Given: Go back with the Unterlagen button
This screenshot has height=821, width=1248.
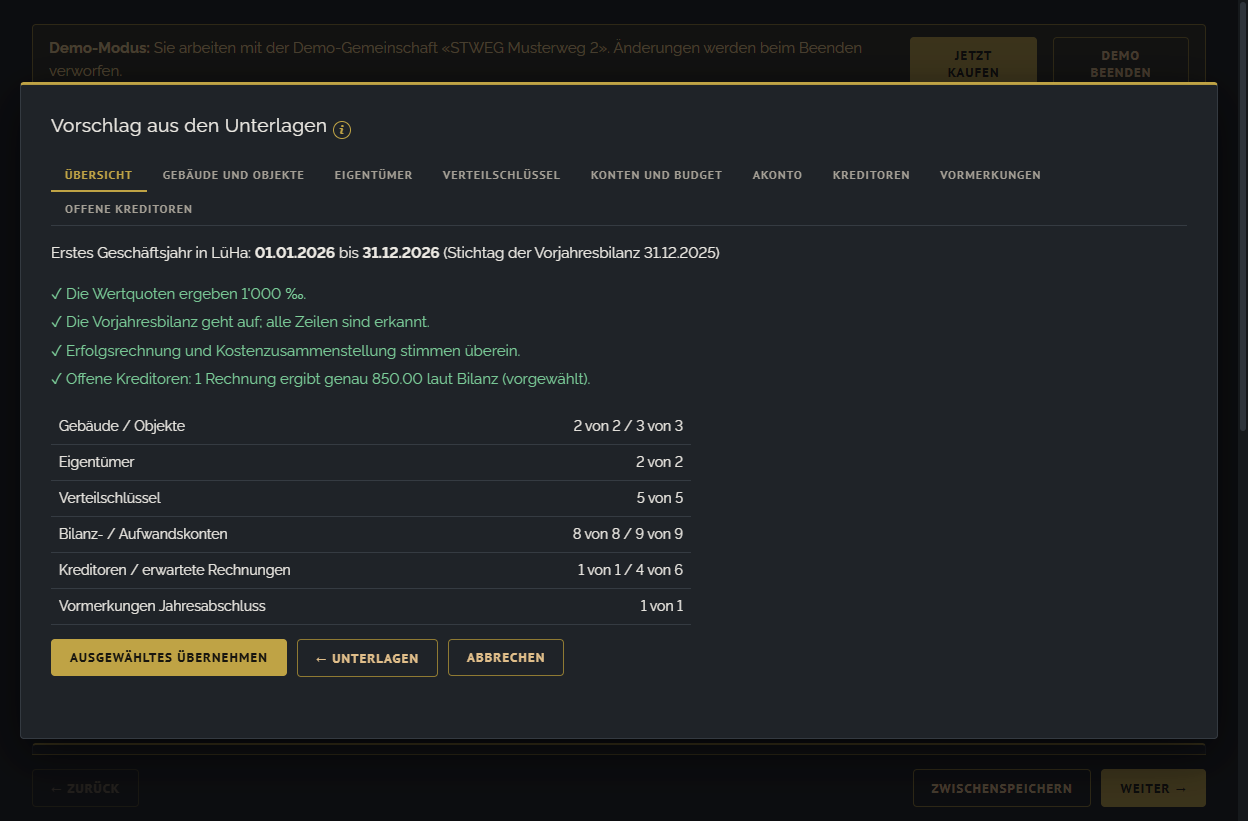Looking at the screenshot, I should (x=367, y=658).
